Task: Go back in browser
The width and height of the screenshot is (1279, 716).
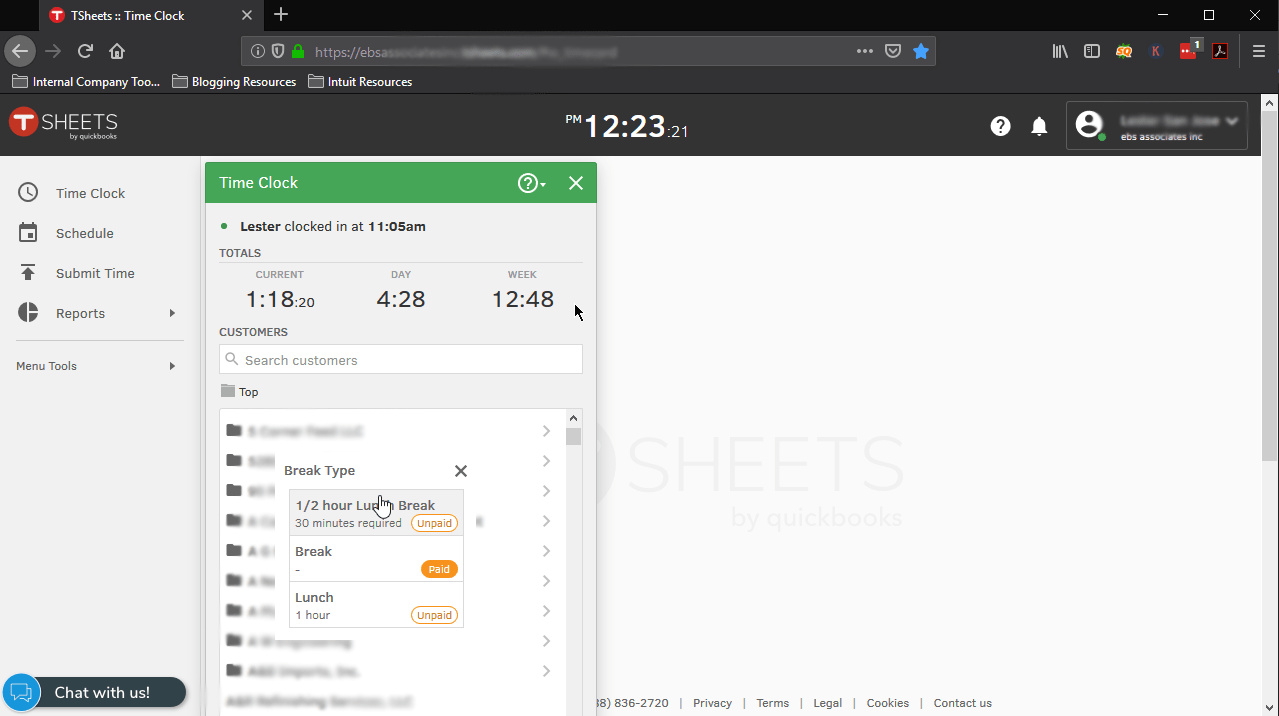Action: tap(20, 51)
